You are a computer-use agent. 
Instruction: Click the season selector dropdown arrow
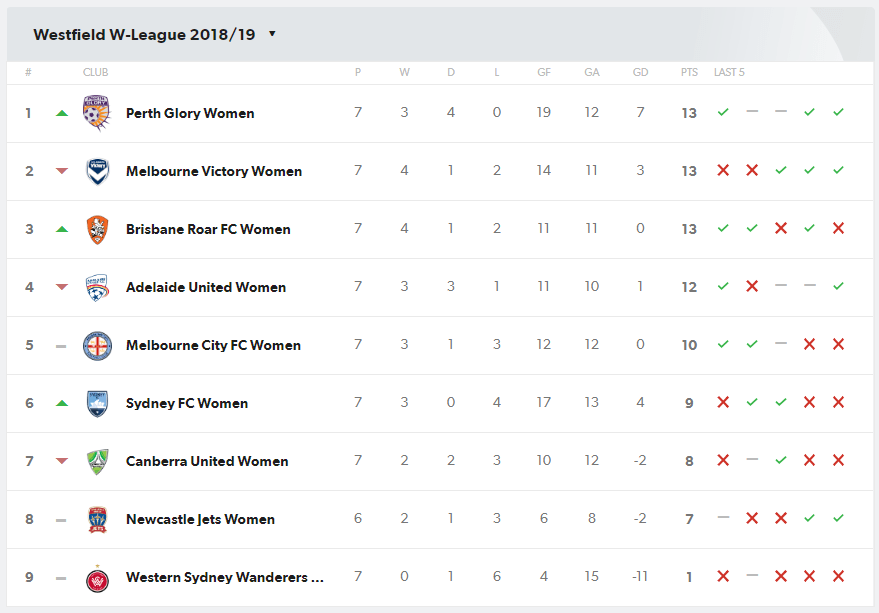click(x=272, y=34)
